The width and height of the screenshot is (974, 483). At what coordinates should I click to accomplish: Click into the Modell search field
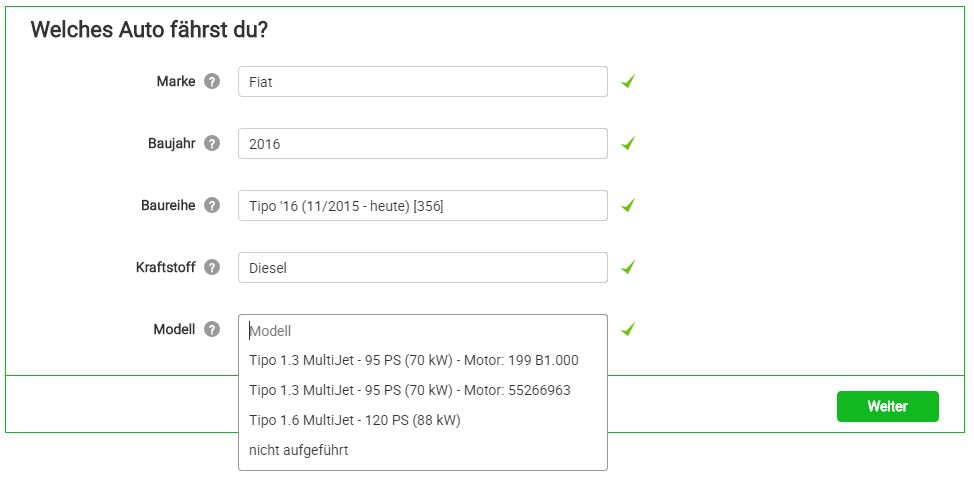pyautogui.click(x=422, y=331)
